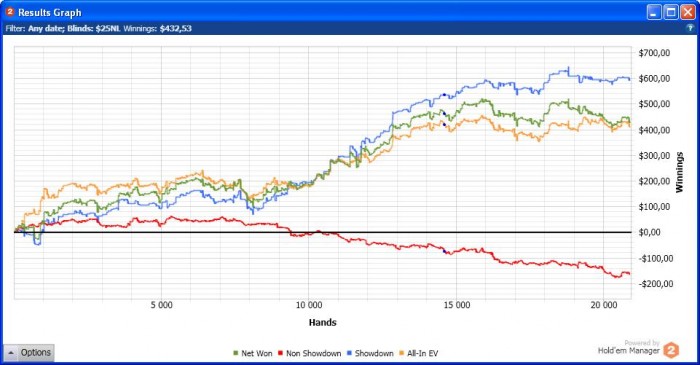Expand the arrow on the Options button
The image size is (700, 365).
(x=11, y=353)
